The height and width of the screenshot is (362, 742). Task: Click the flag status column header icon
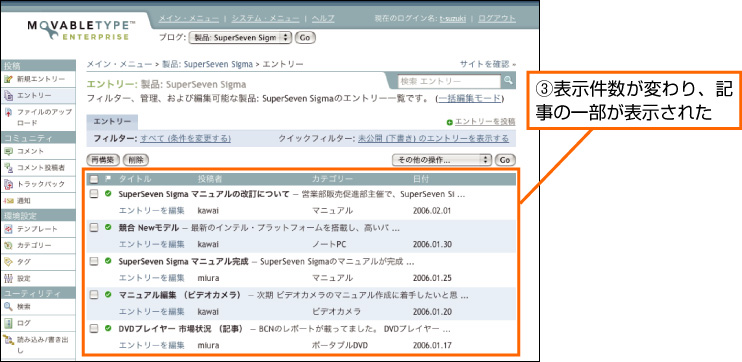pos(107,179)
